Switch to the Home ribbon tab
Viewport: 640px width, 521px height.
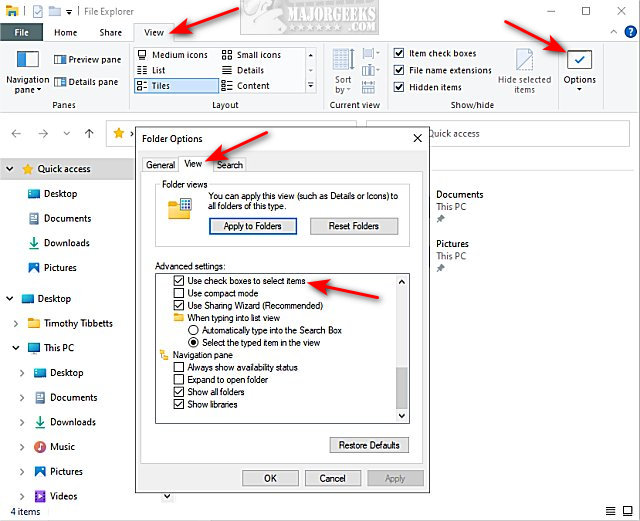pos(65,32)
